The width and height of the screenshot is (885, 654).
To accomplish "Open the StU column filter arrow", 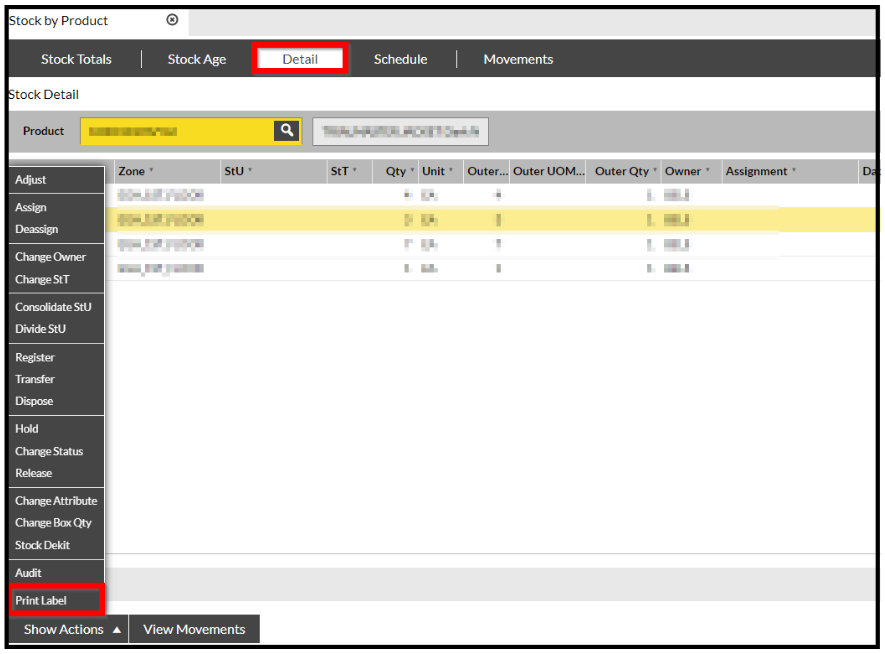I will tap(250, 170).
